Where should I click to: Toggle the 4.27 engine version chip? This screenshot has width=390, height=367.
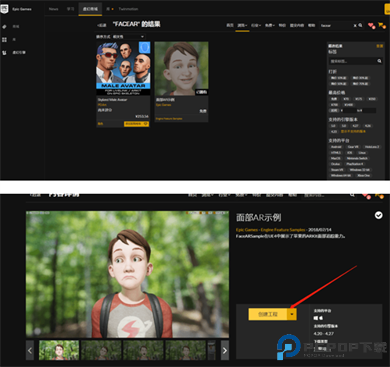(x=355, y=126)
